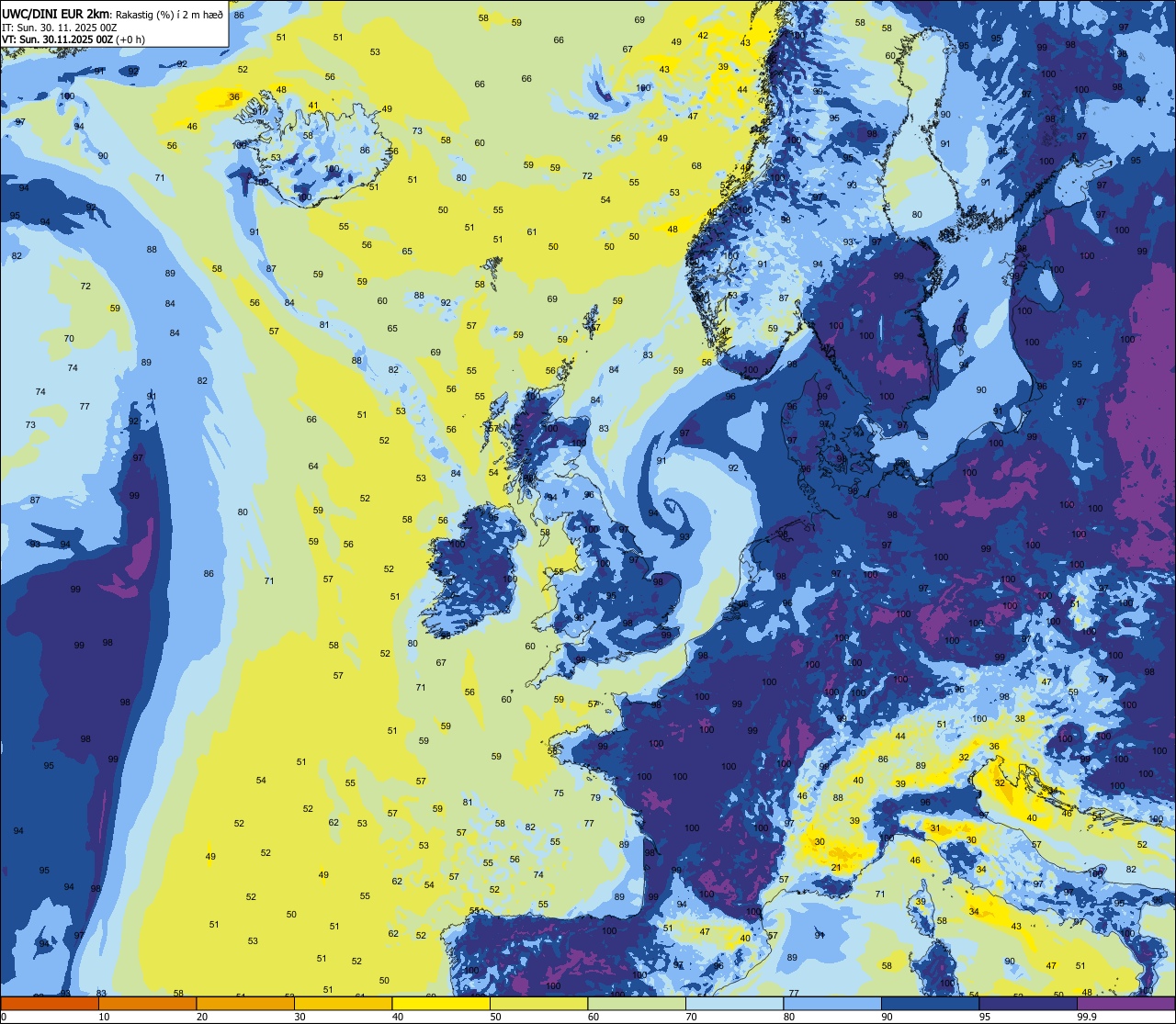Click the legend tick label 10
Viewport: 1176px width, 1024px height.
104,1017
